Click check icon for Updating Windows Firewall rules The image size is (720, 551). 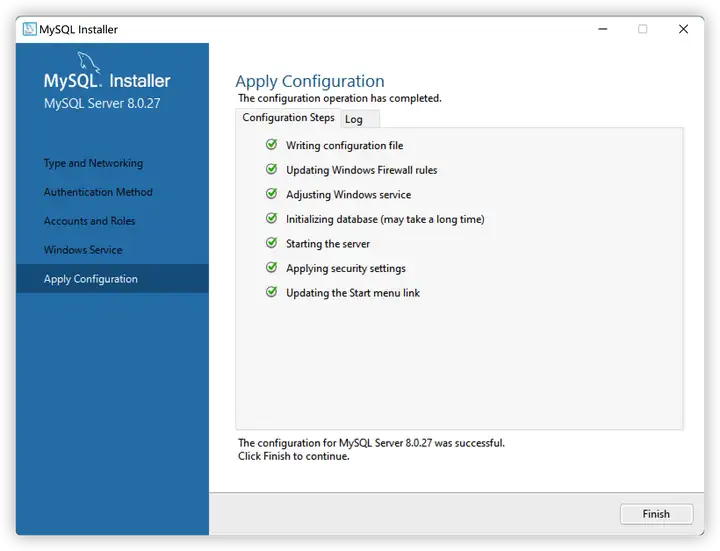tap(272, 169)
